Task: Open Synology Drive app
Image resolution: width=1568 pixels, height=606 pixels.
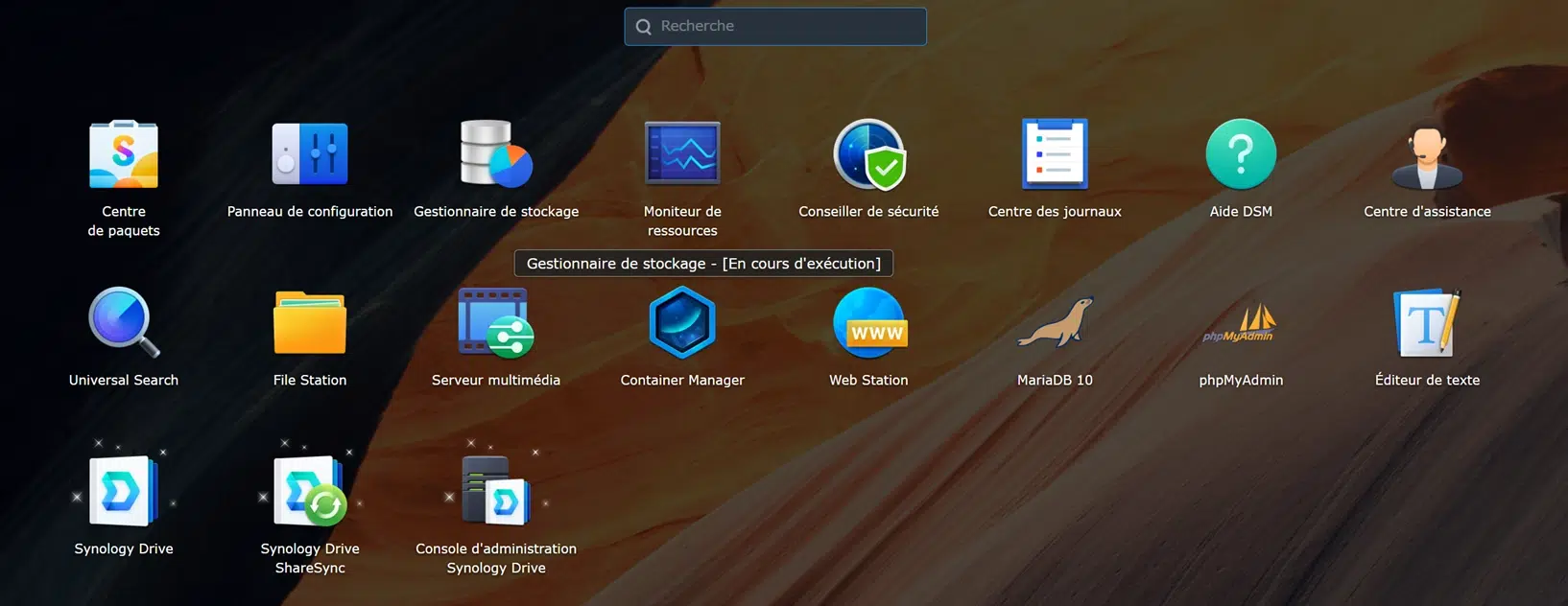Action: (124, 491)
